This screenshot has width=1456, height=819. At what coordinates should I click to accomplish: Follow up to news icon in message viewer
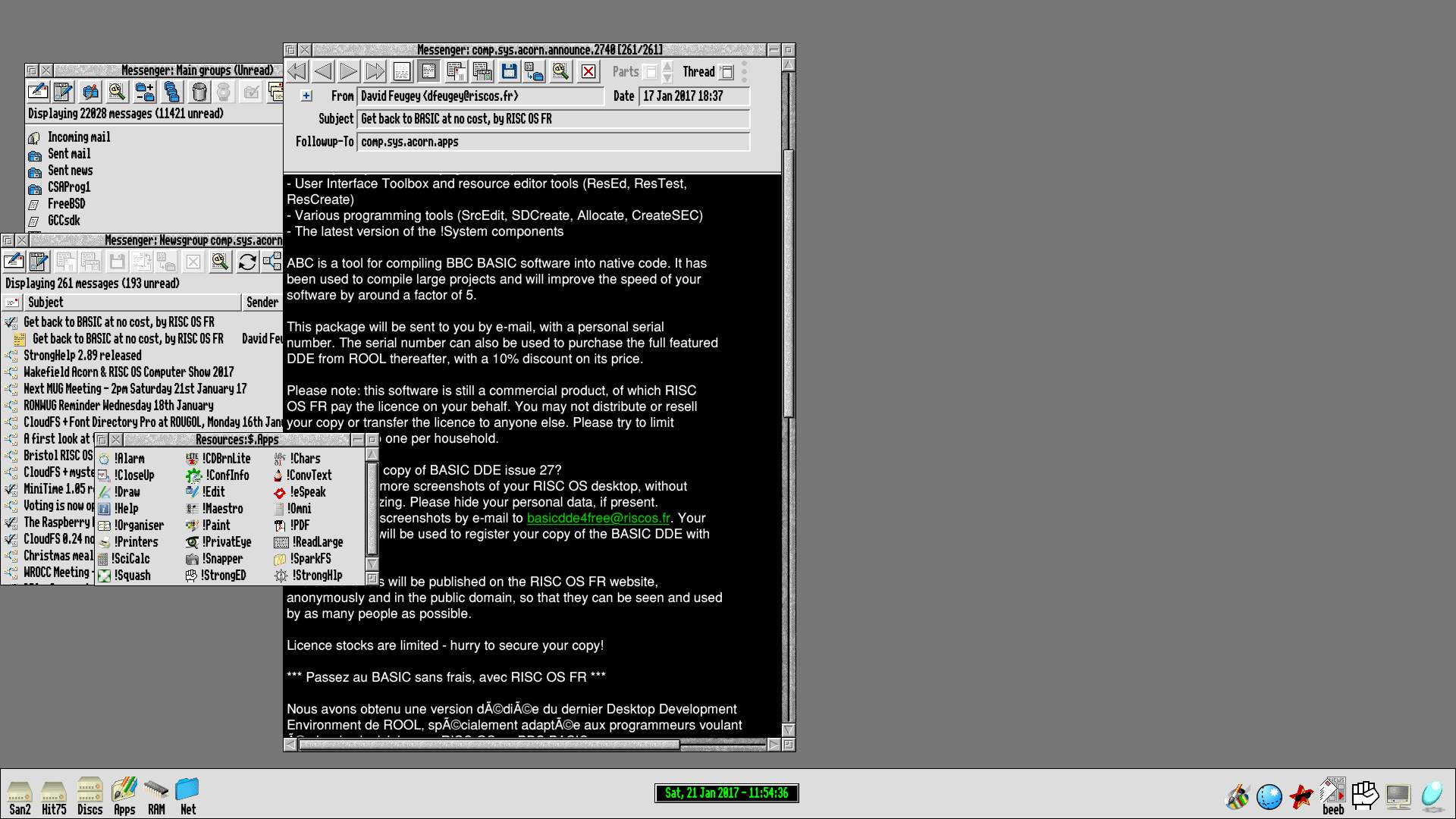482,72
